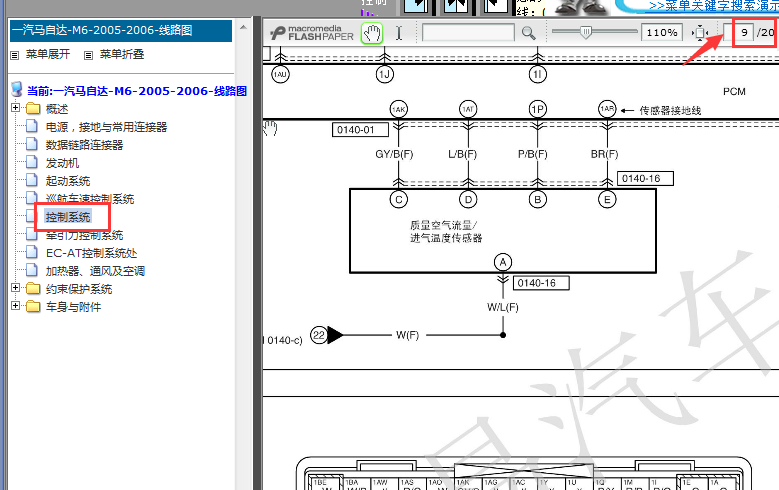Click folder icon of 约束保护系统

[33, 289]
